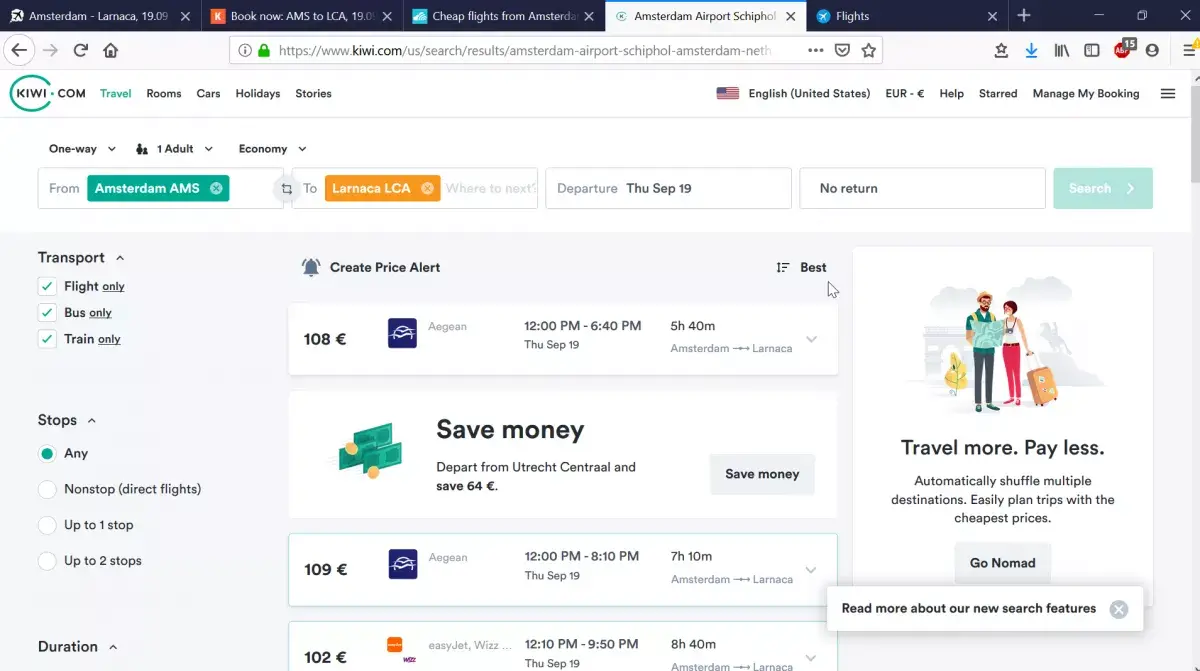1200x671 pixels.
Task: Click the Go Nomad button
Action: [1002, 563]
